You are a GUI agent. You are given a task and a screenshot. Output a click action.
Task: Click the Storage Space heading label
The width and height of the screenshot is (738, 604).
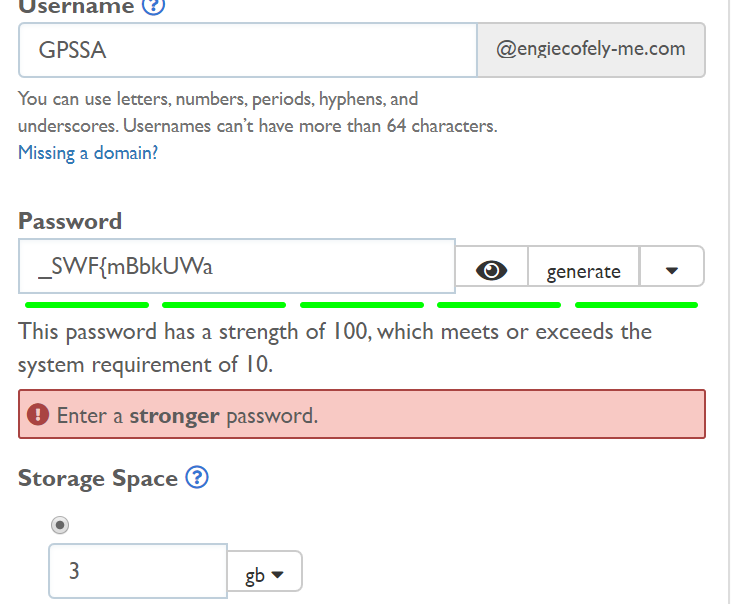click(x=98, y=478)
